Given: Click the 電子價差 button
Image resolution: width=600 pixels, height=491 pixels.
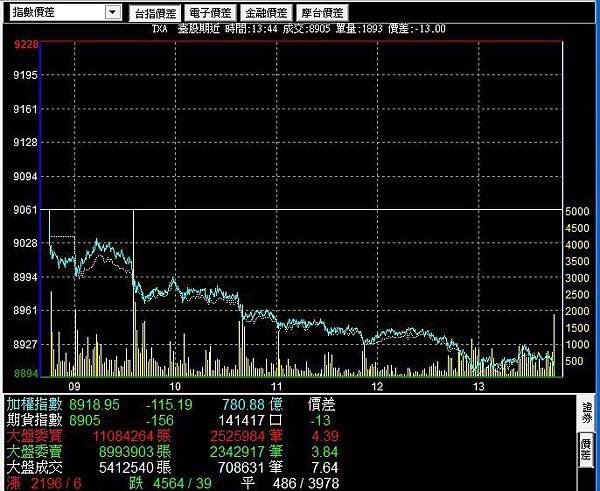Looking at the screenshot, I should click(x=210, y=13).
